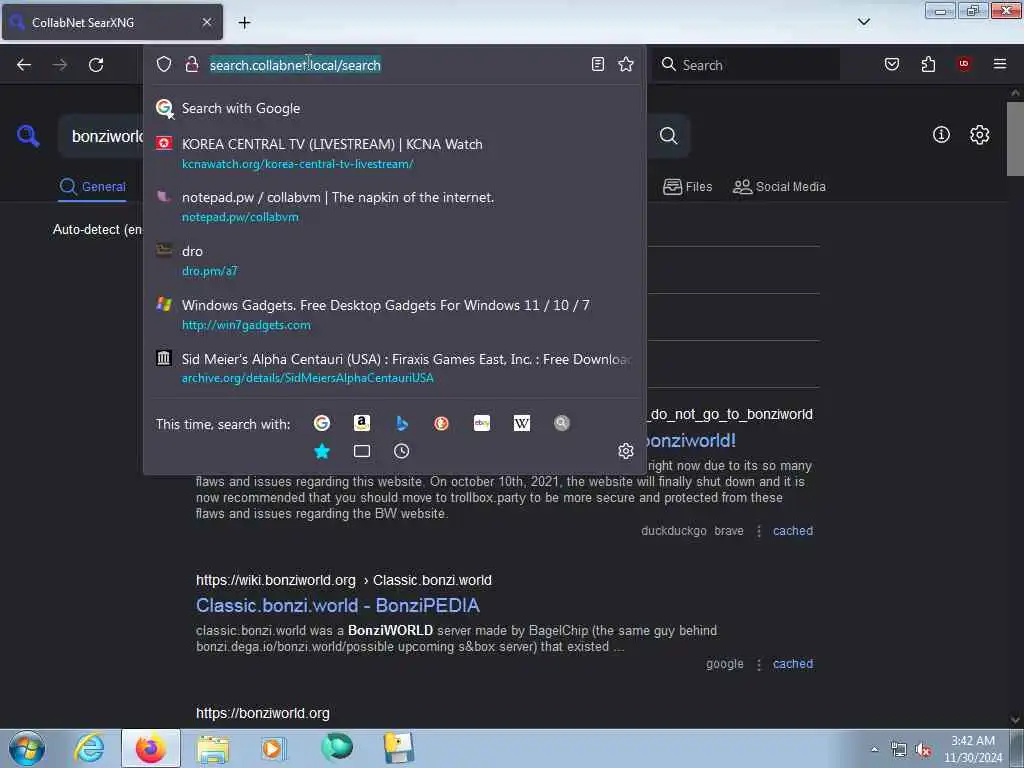This screenshot has width=1024, height=768.
Task: Click the muted volume tray icon
Action: click(x=923, y=750)
